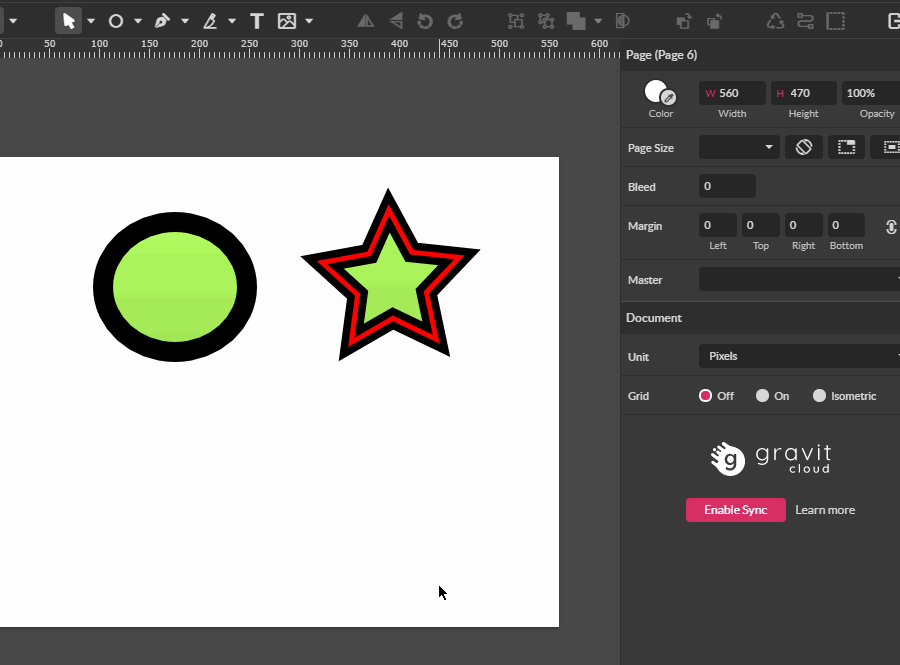Viewport: 900px width, 665px height.
Task: Select the Text tool
Action: click(256, 20)
